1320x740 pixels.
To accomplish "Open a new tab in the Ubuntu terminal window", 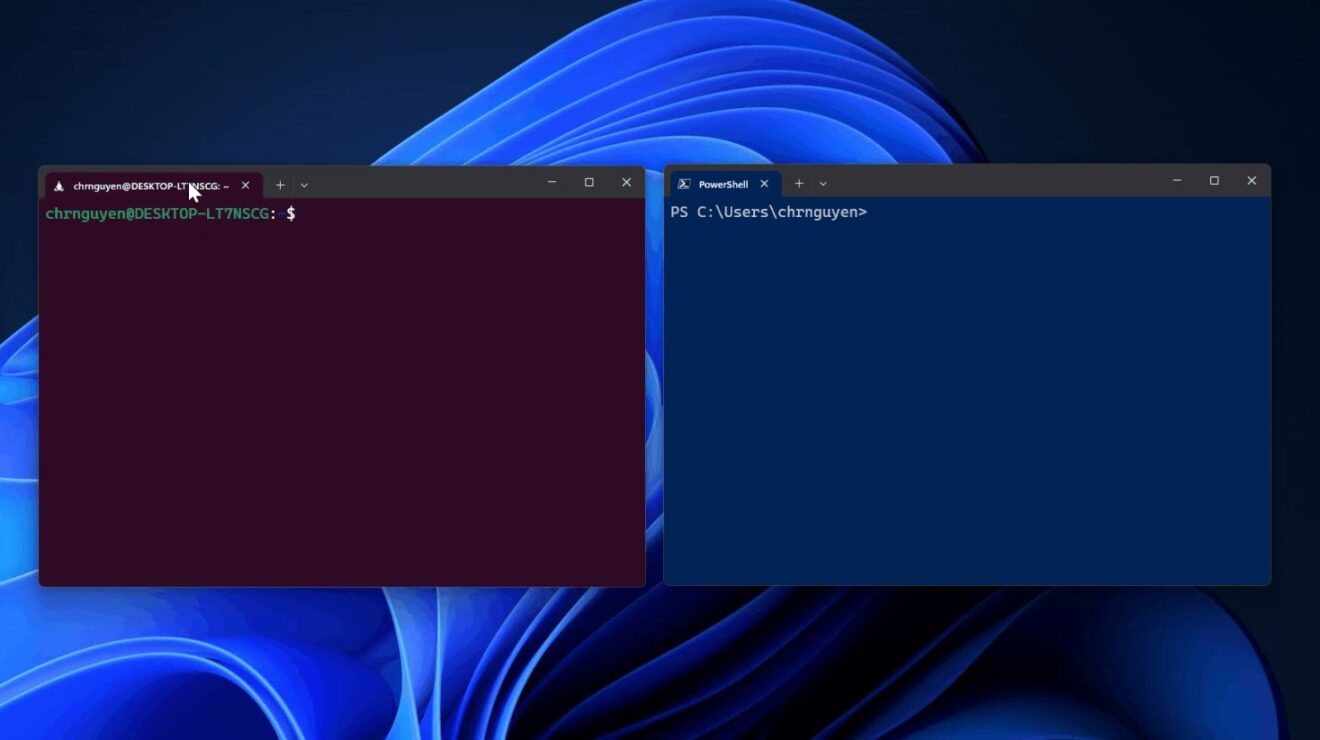I will 280,185.
